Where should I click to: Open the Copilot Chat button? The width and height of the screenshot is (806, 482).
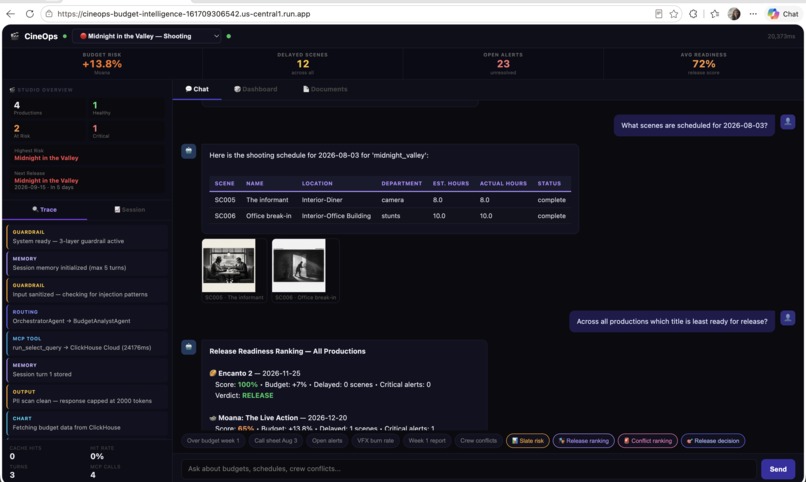tap(783, 14)
